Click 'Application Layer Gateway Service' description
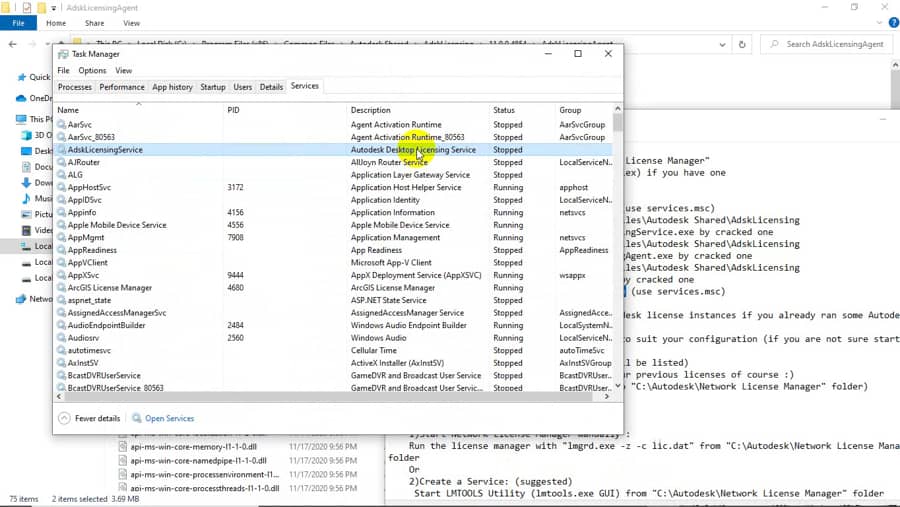The height and width of the screenshot is (507, 900). (x=410, y=175)
